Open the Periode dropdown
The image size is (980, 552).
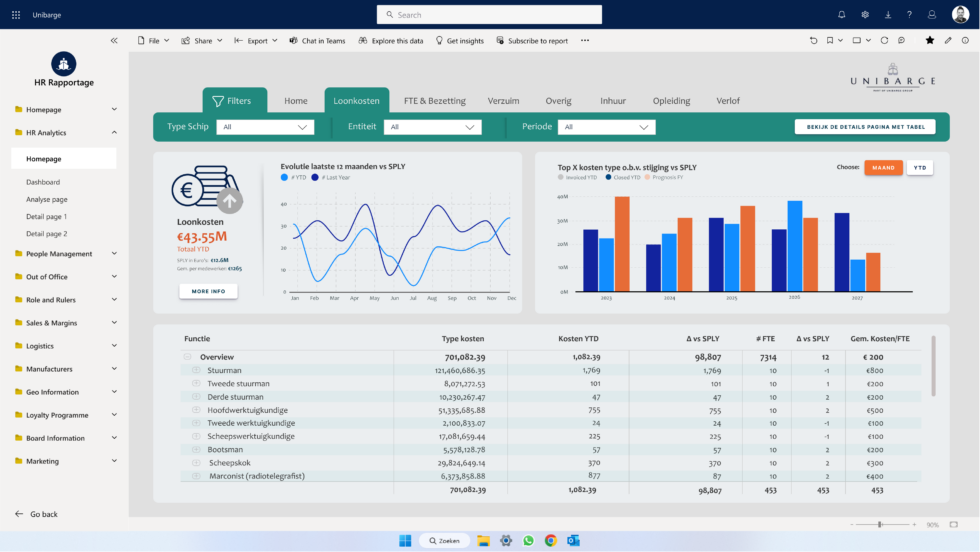606,127
